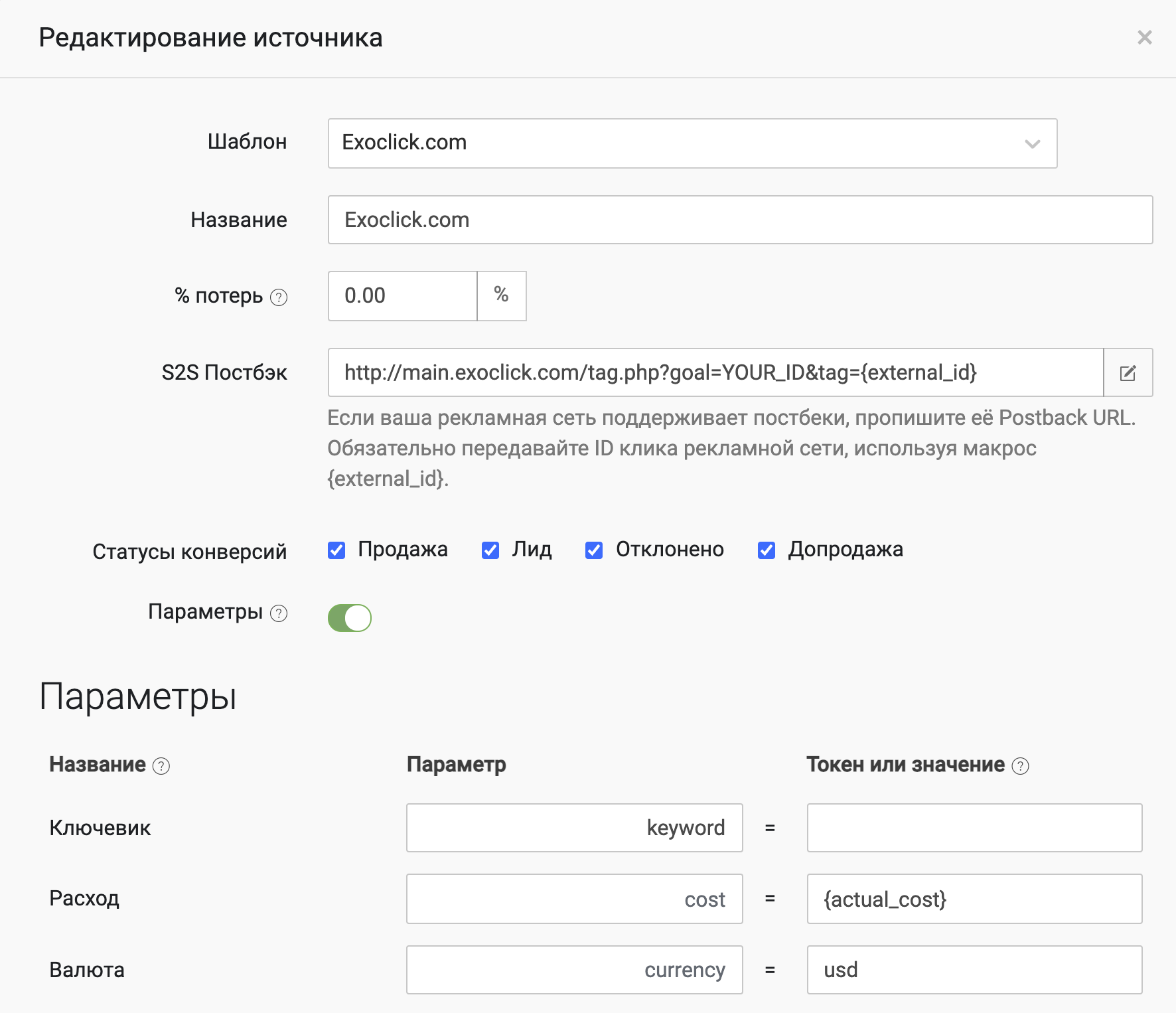Open the Шаблон template dropdown
Image resolution: width=1176 pixels, height=1013 pixels.
[692, 143]
